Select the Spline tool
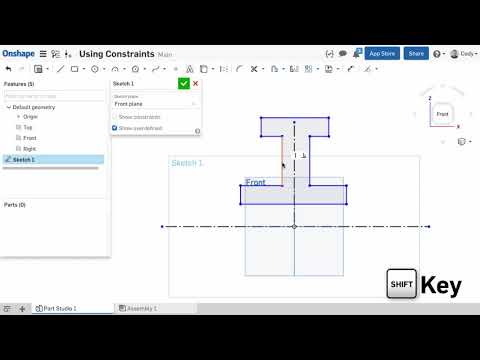Image resolution: width=480 pixels, height=360 pixels. (x=156, y=69)
